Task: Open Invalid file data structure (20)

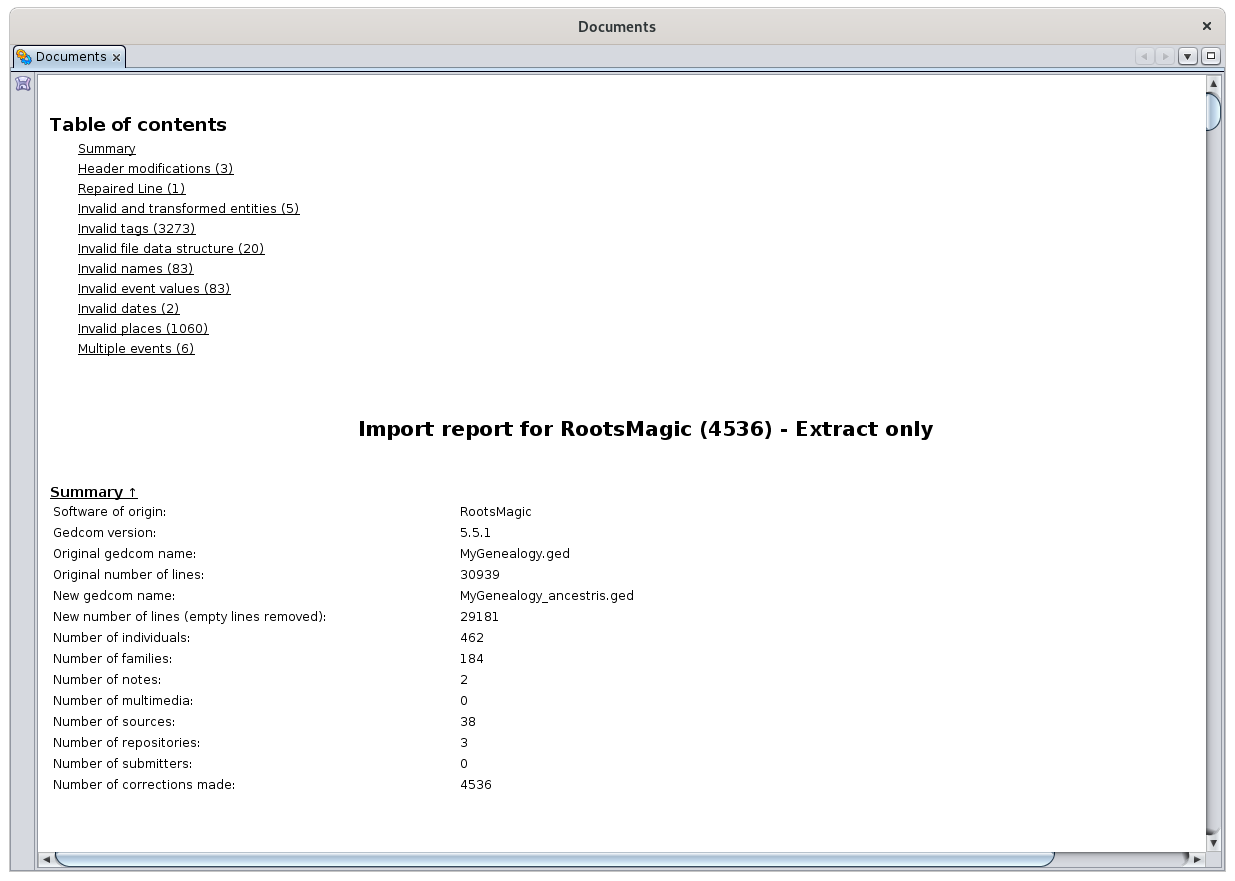Action: [171, 249]
